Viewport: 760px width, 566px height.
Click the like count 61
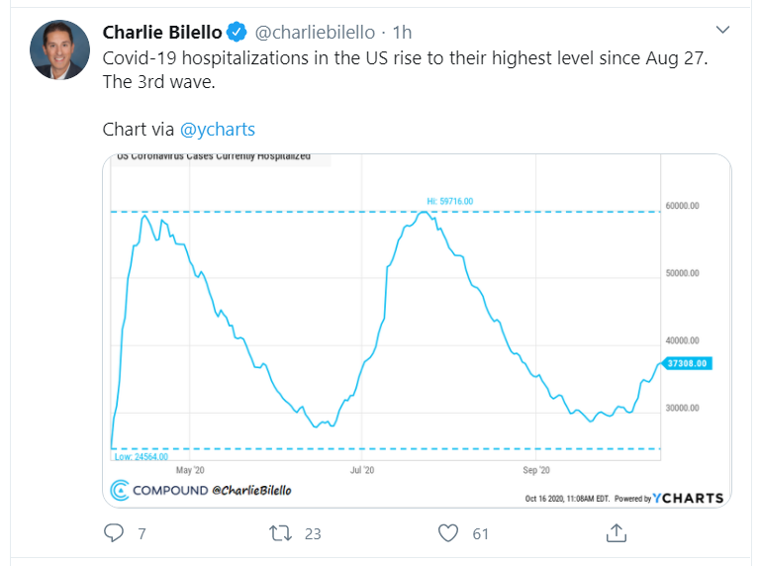[x=480, y=533]
